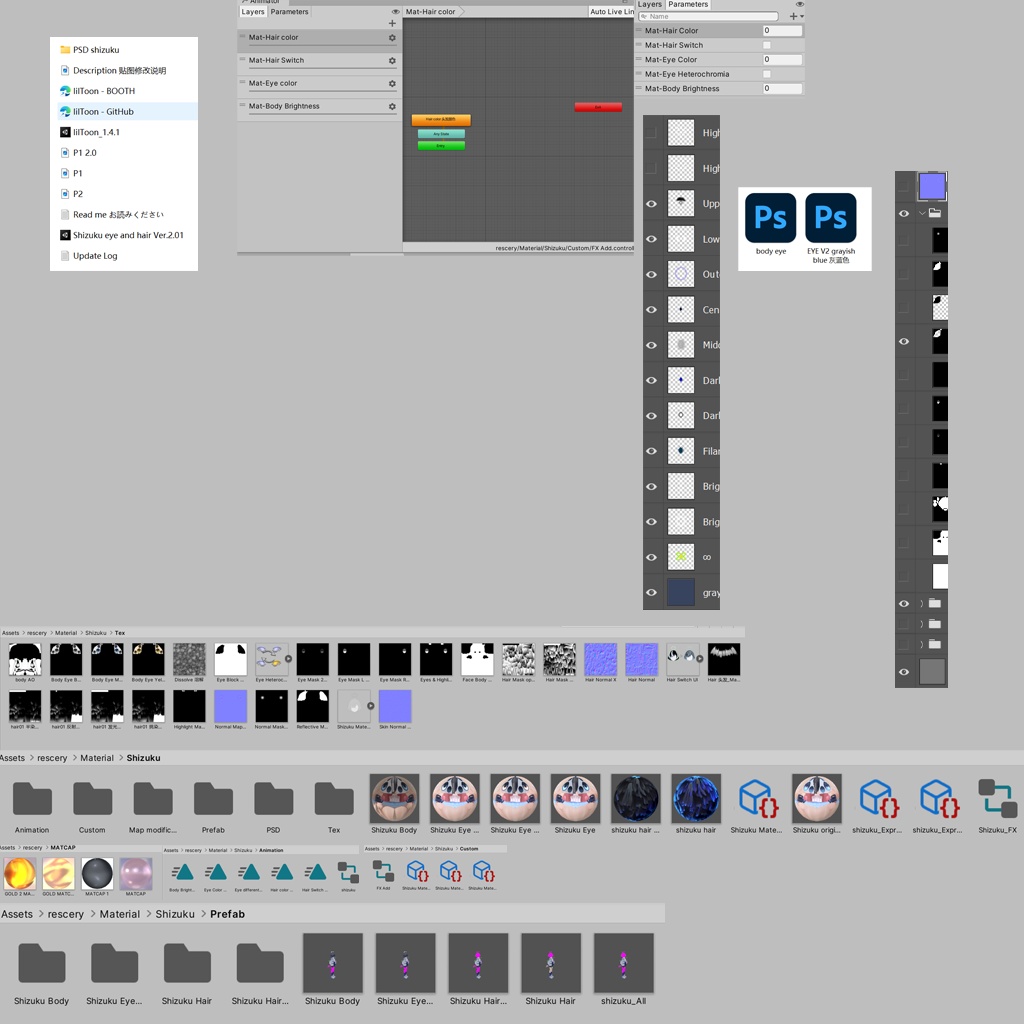This screenshot has height=1024, width=1024.
Task: Click the Mat-Hair Color value field
Action: (782, 31)
